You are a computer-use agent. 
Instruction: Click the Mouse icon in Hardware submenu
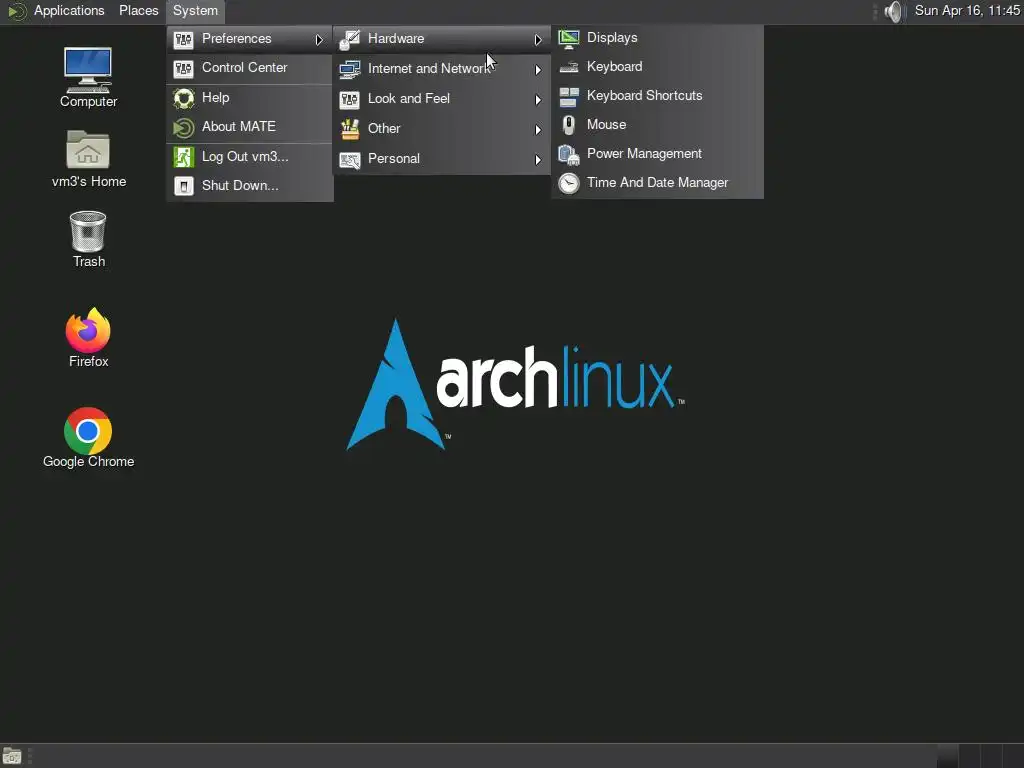tap(569, 125)
